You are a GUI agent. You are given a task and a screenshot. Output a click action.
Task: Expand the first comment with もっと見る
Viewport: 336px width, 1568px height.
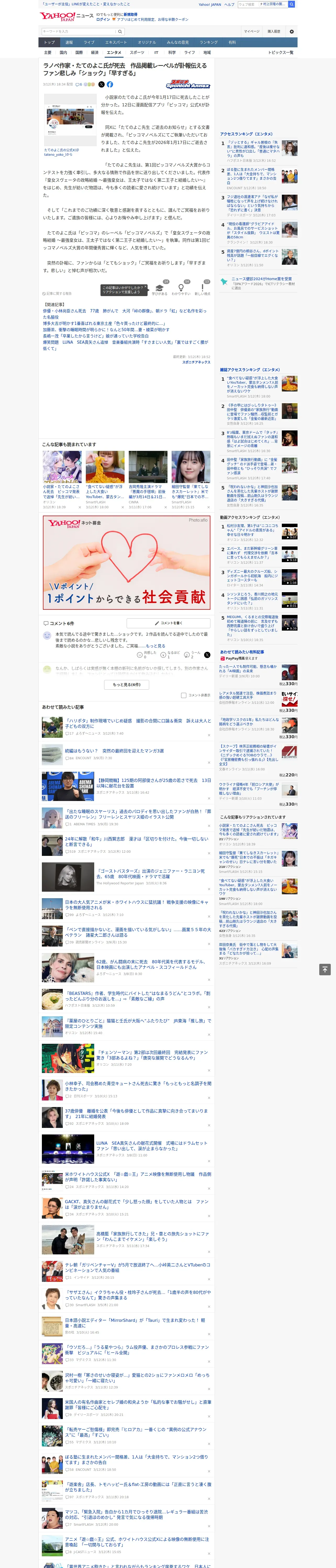[x=155, y=646]
